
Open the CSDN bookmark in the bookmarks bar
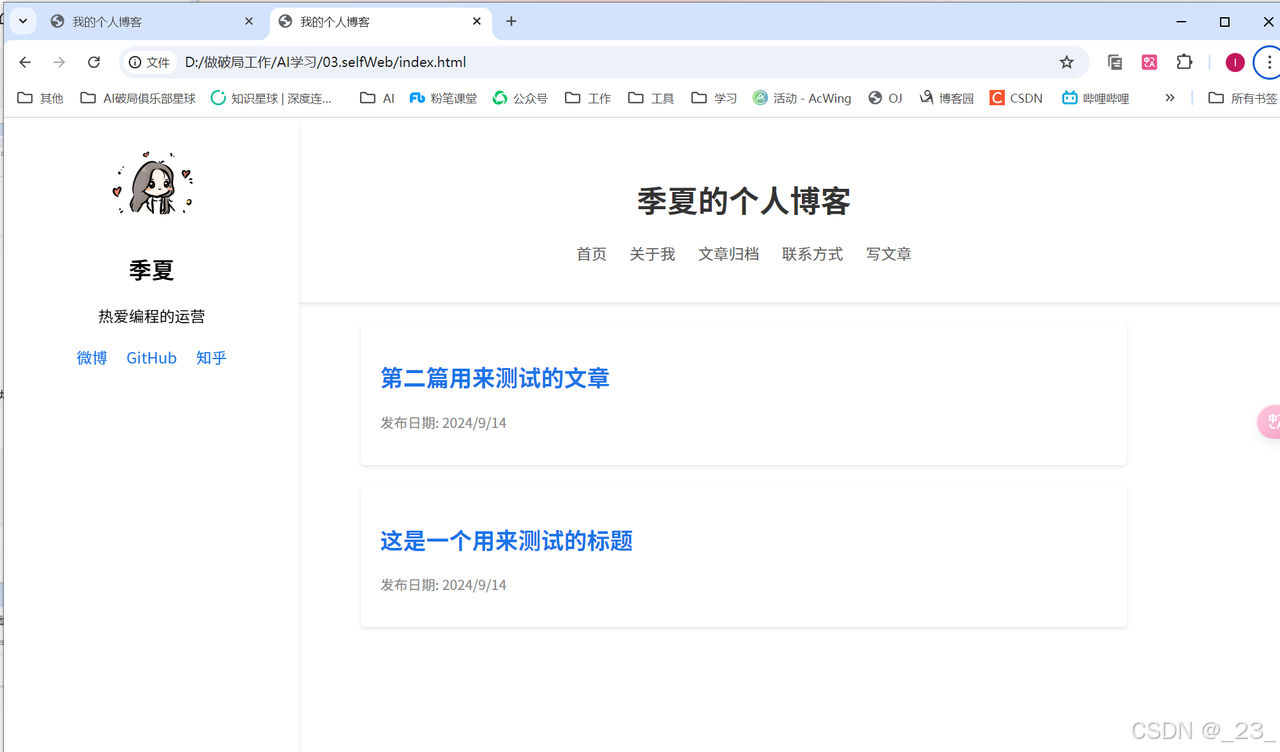1016,97
